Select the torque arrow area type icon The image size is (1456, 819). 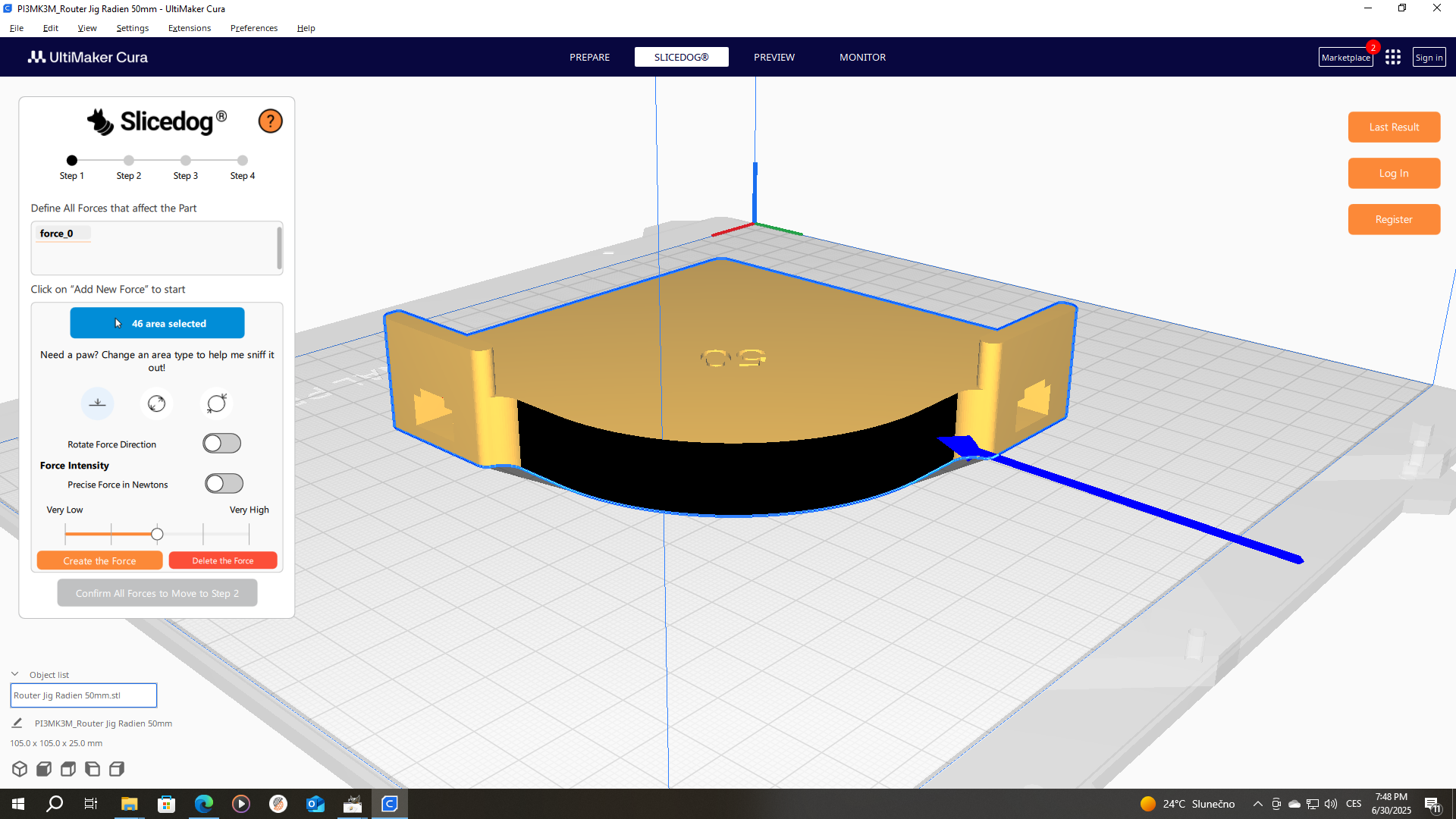[216, 403]
